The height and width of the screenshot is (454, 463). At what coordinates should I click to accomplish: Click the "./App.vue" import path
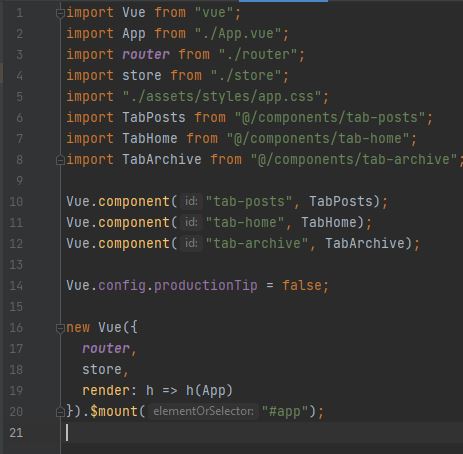(238, 34)
